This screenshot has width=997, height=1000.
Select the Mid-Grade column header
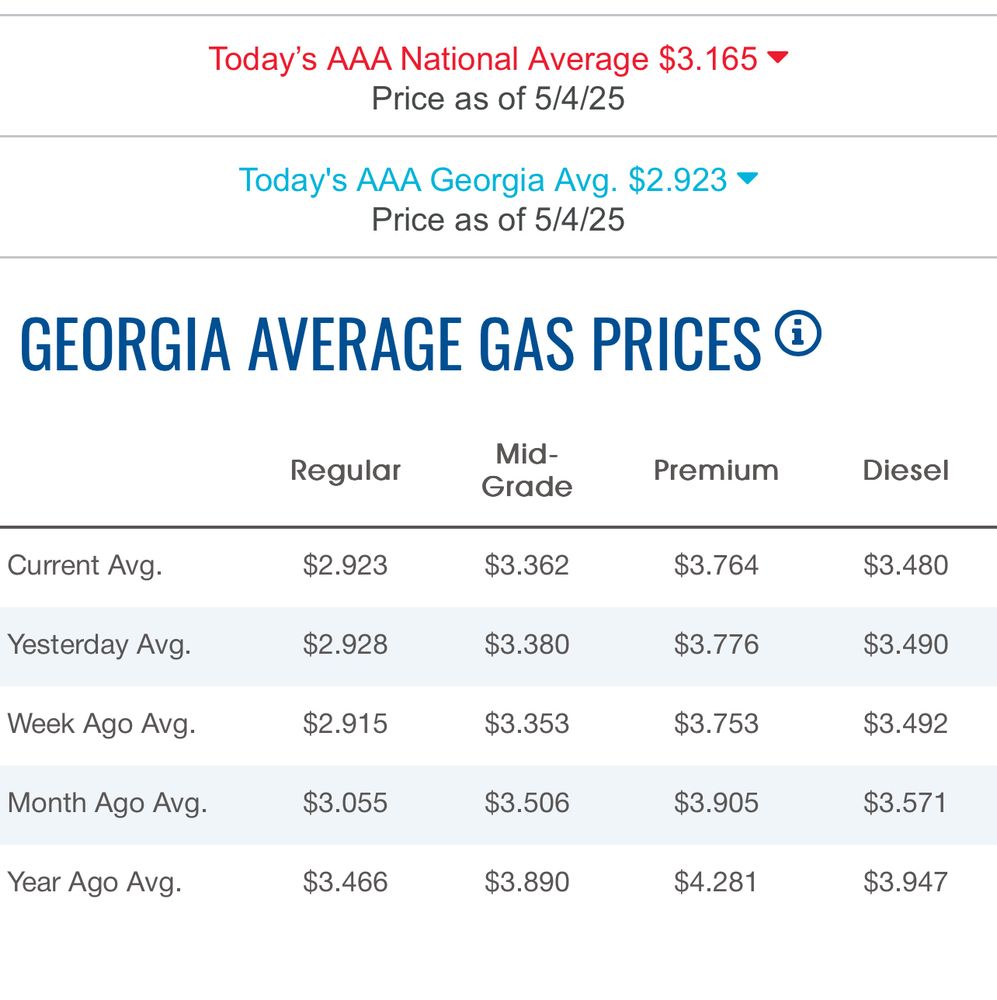tap(527, 471)
